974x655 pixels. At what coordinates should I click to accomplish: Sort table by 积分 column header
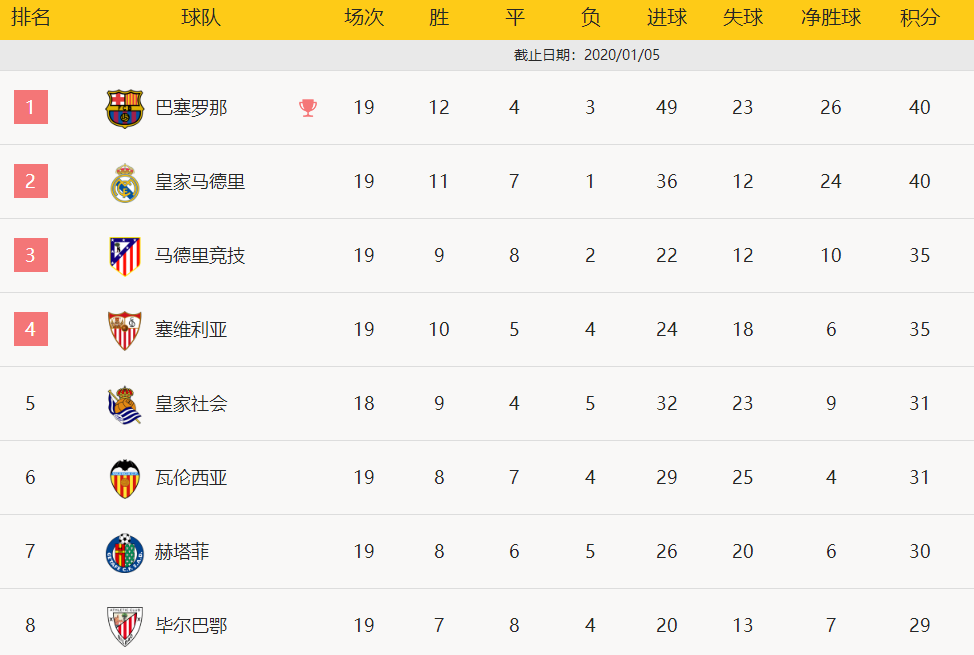click(919, 17)
